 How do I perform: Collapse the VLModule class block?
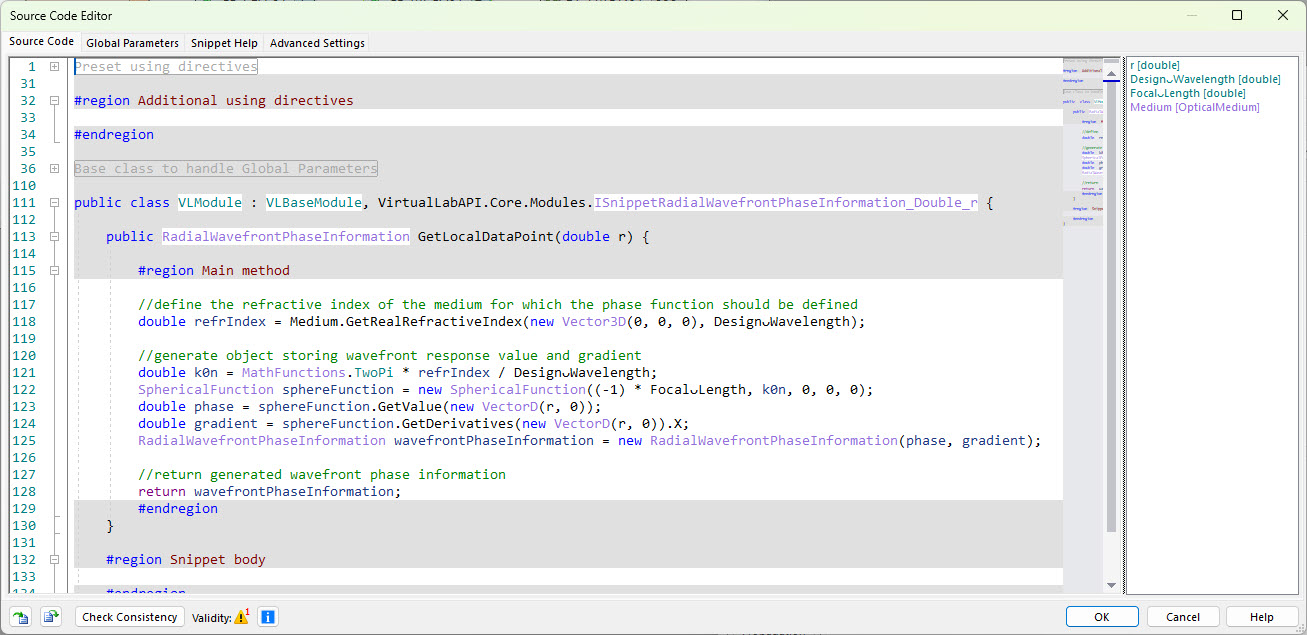(x=54, y=202)
